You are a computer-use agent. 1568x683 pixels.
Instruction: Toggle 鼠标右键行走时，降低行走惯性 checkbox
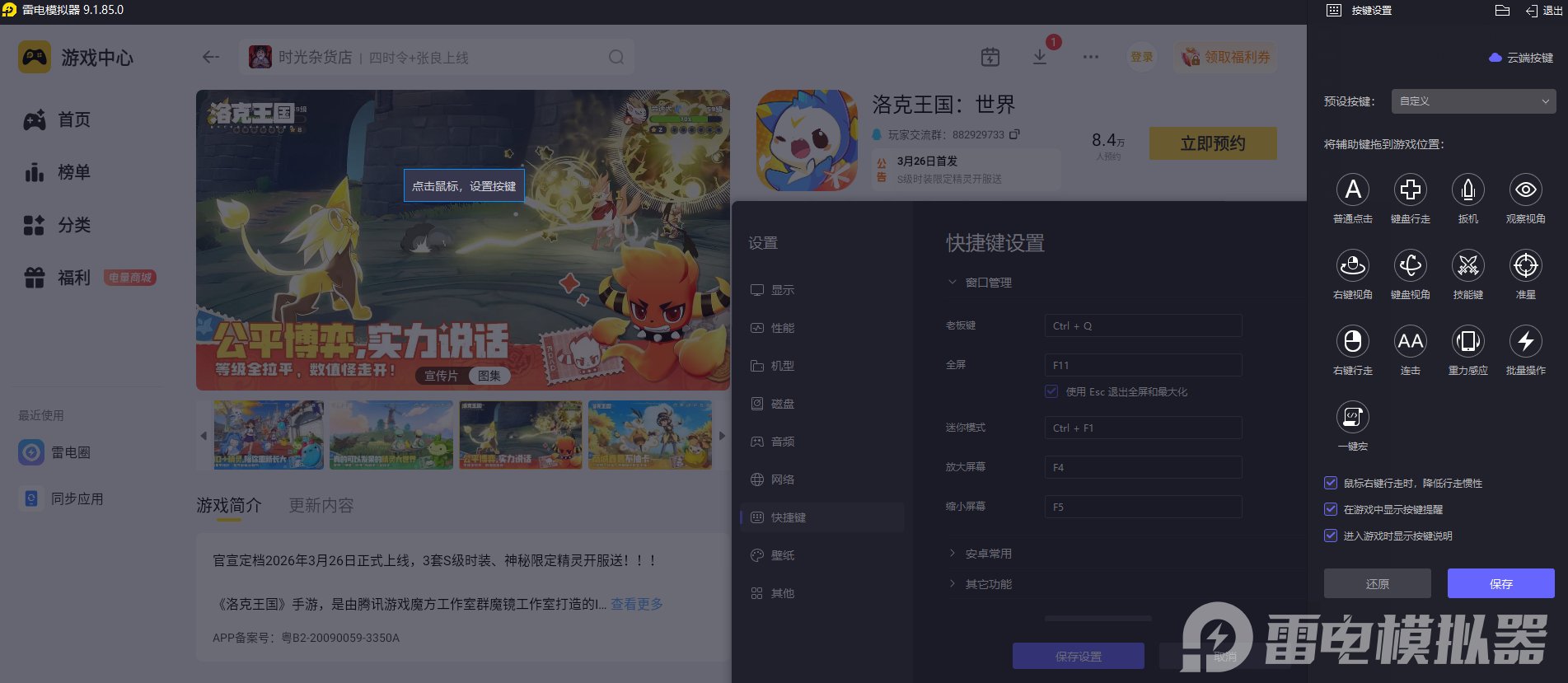[1331, 483]
